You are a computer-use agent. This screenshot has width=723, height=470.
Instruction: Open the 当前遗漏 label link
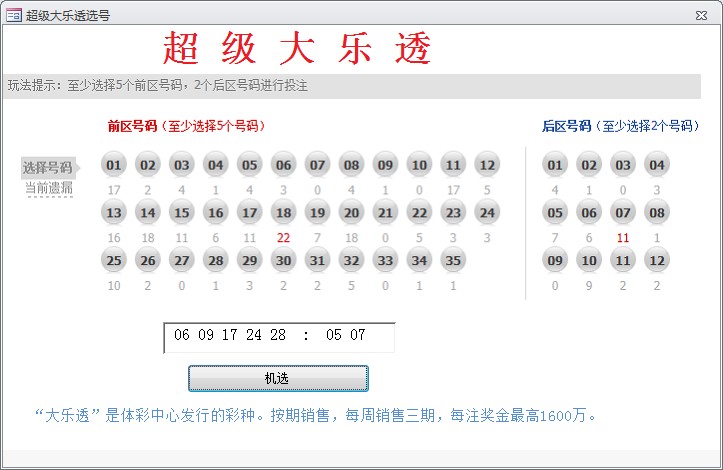click(49, 188)
